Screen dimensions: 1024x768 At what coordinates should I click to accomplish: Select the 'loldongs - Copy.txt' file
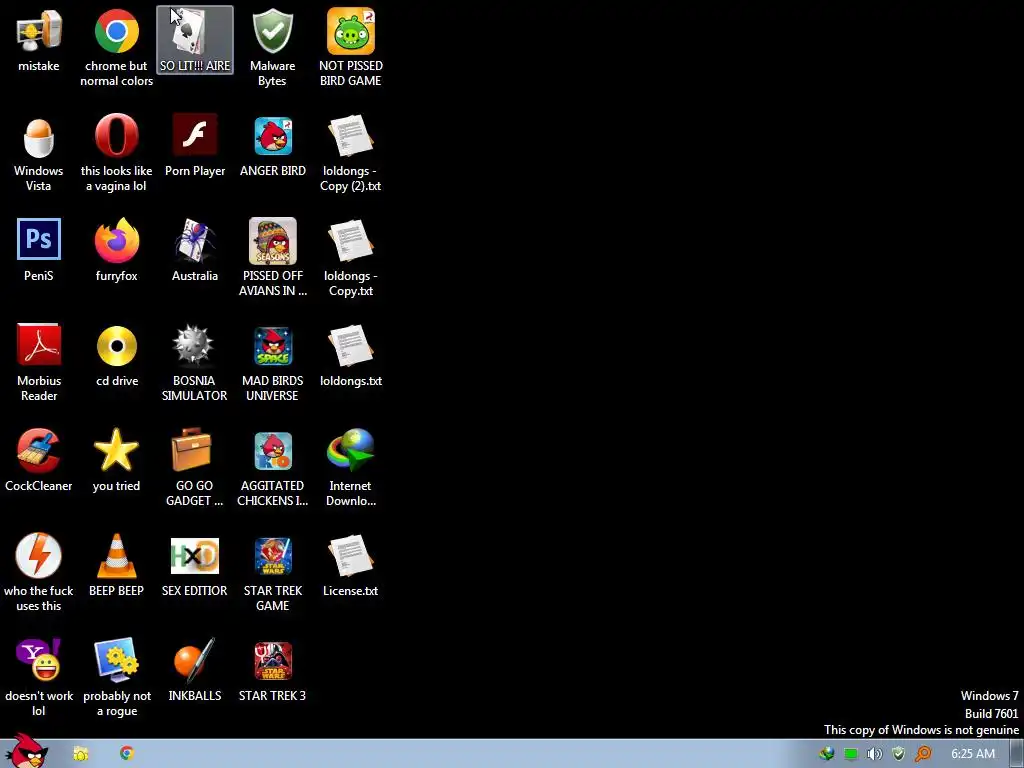pyautogui.click(x=351, y=259)
